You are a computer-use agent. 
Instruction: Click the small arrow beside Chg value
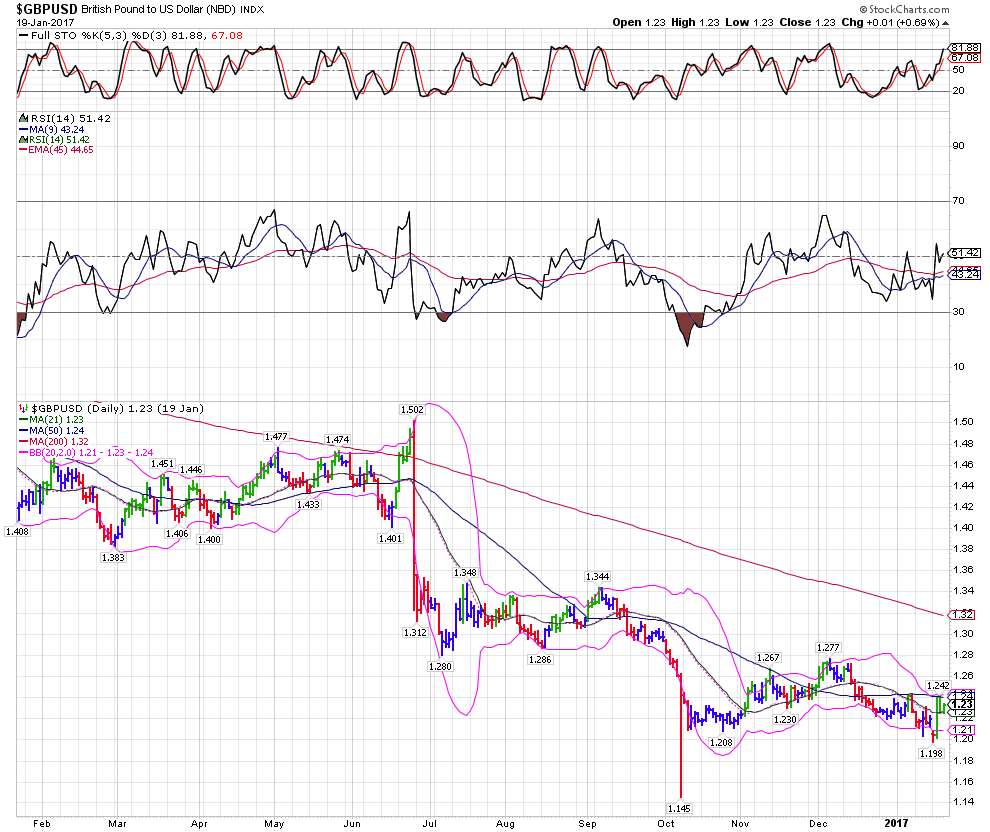[946, 22]
